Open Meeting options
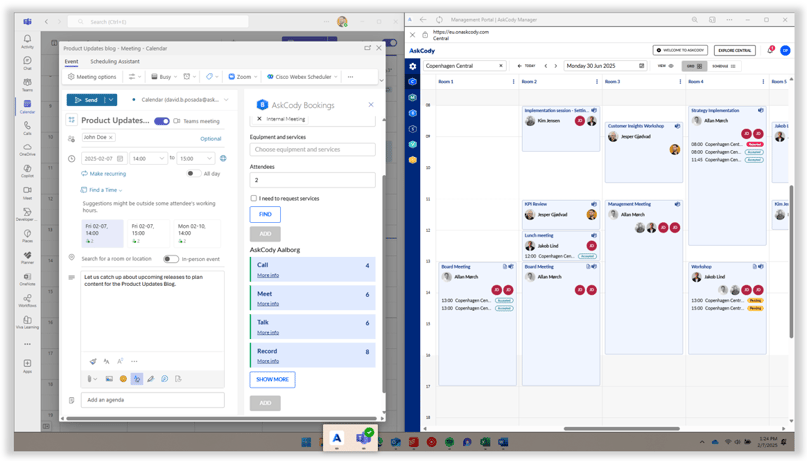 [92, 77]
